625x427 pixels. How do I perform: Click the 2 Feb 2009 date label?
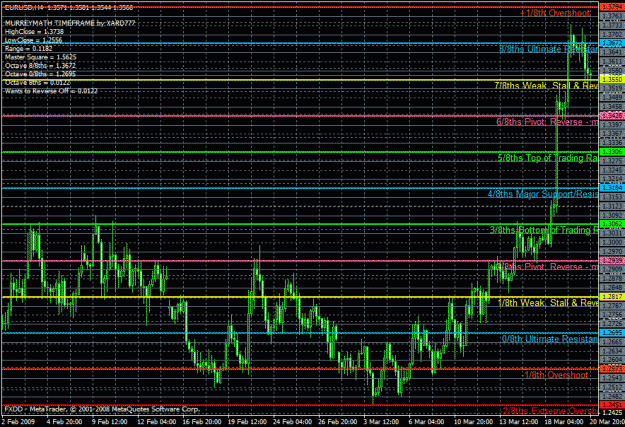(18, 422)
